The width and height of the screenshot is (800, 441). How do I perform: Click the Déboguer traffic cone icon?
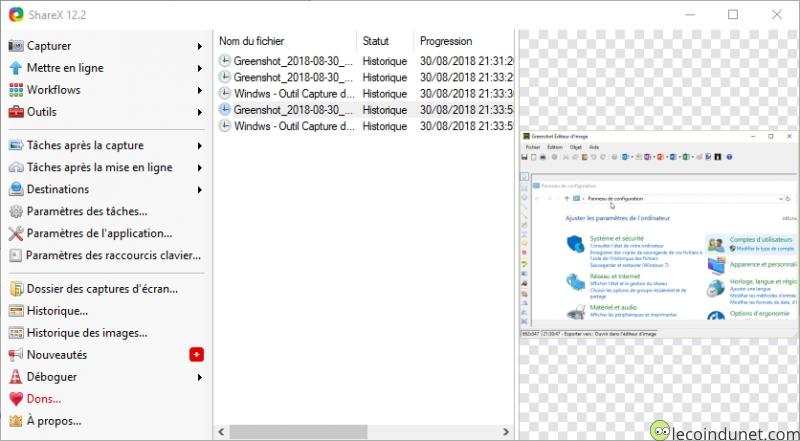pos(16,377)
